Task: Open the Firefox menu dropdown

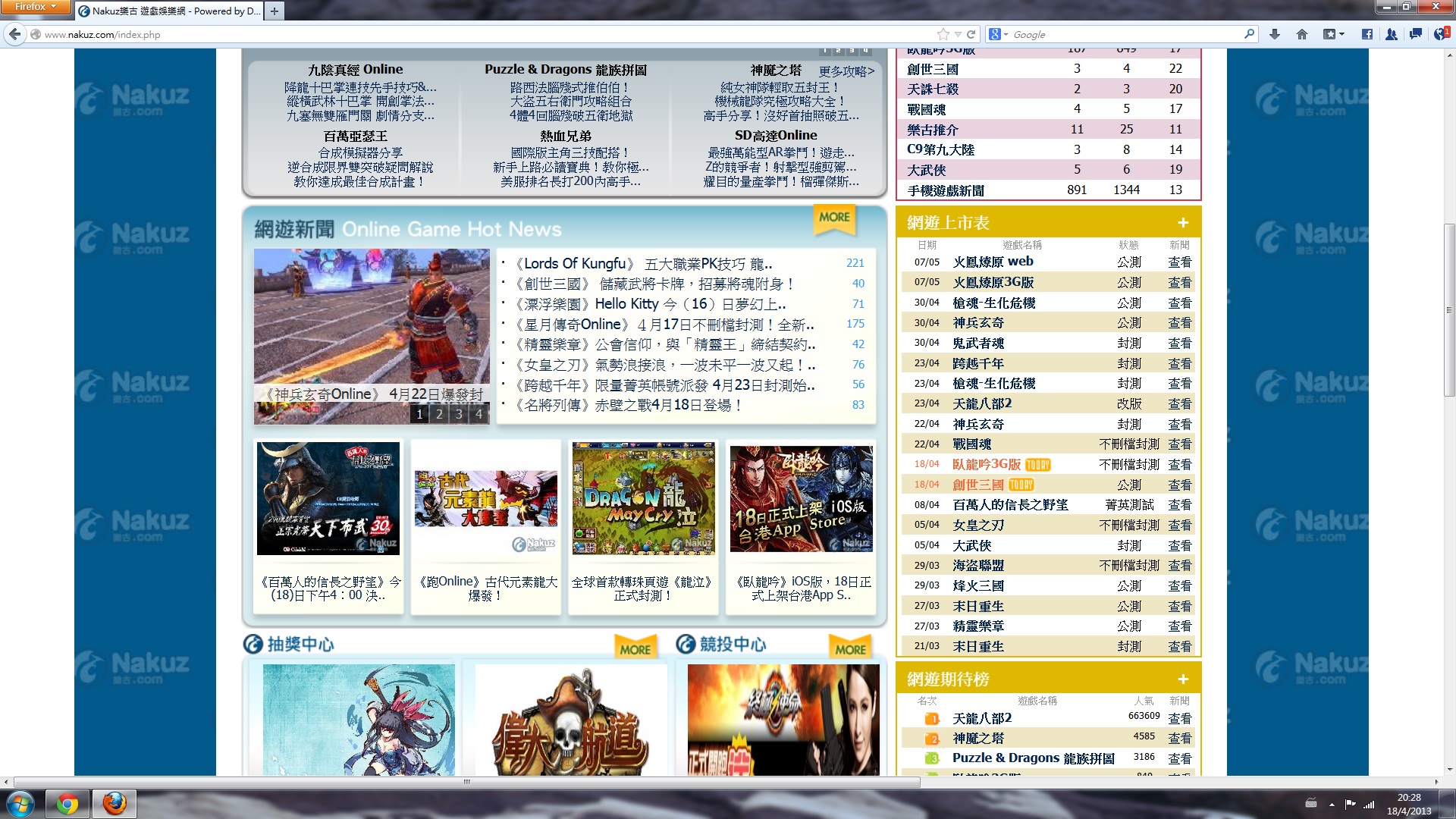Action: (x=36, y=7)
